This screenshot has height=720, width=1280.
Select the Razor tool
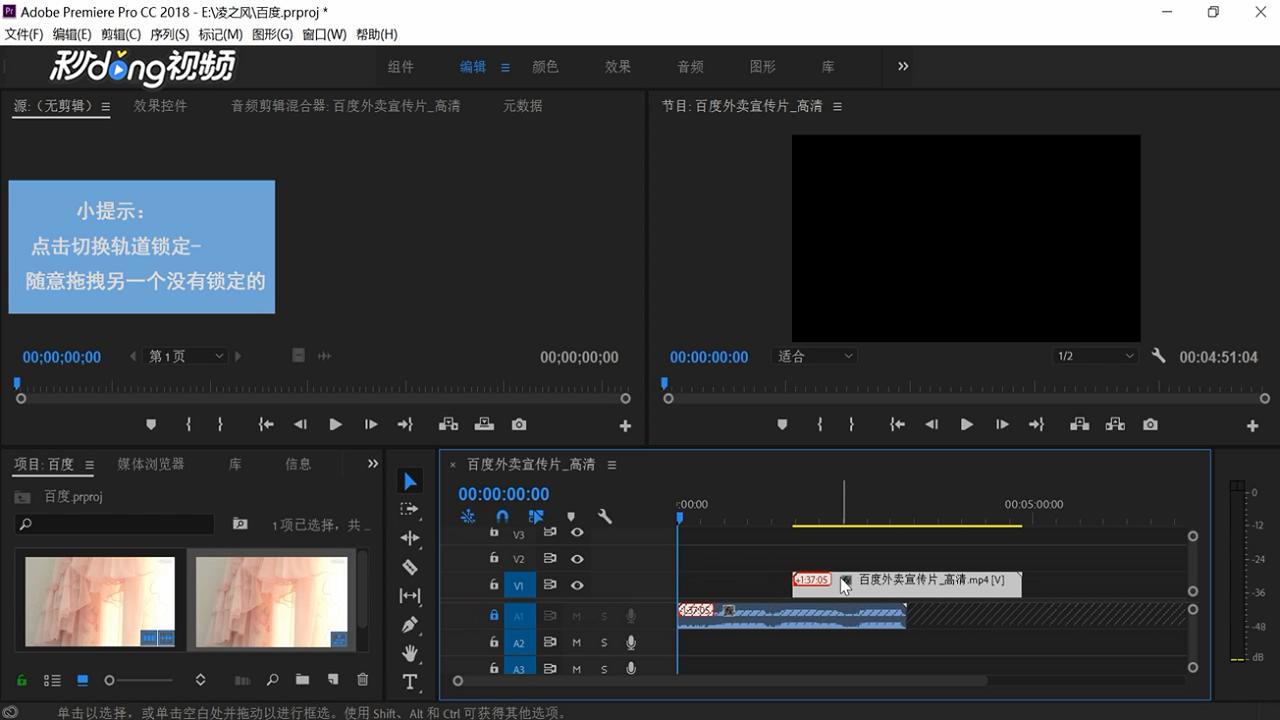[x=410, y=567]
